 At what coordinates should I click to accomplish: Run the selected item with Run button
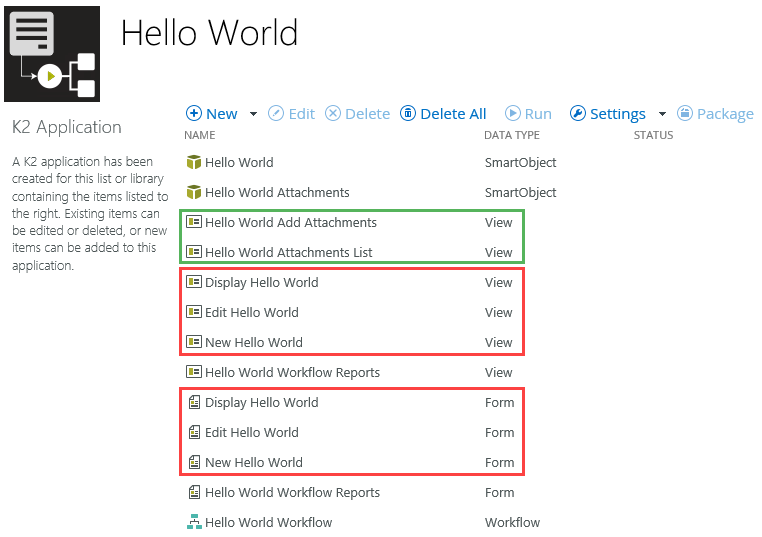pyautogui.click(x=528, y=114)
